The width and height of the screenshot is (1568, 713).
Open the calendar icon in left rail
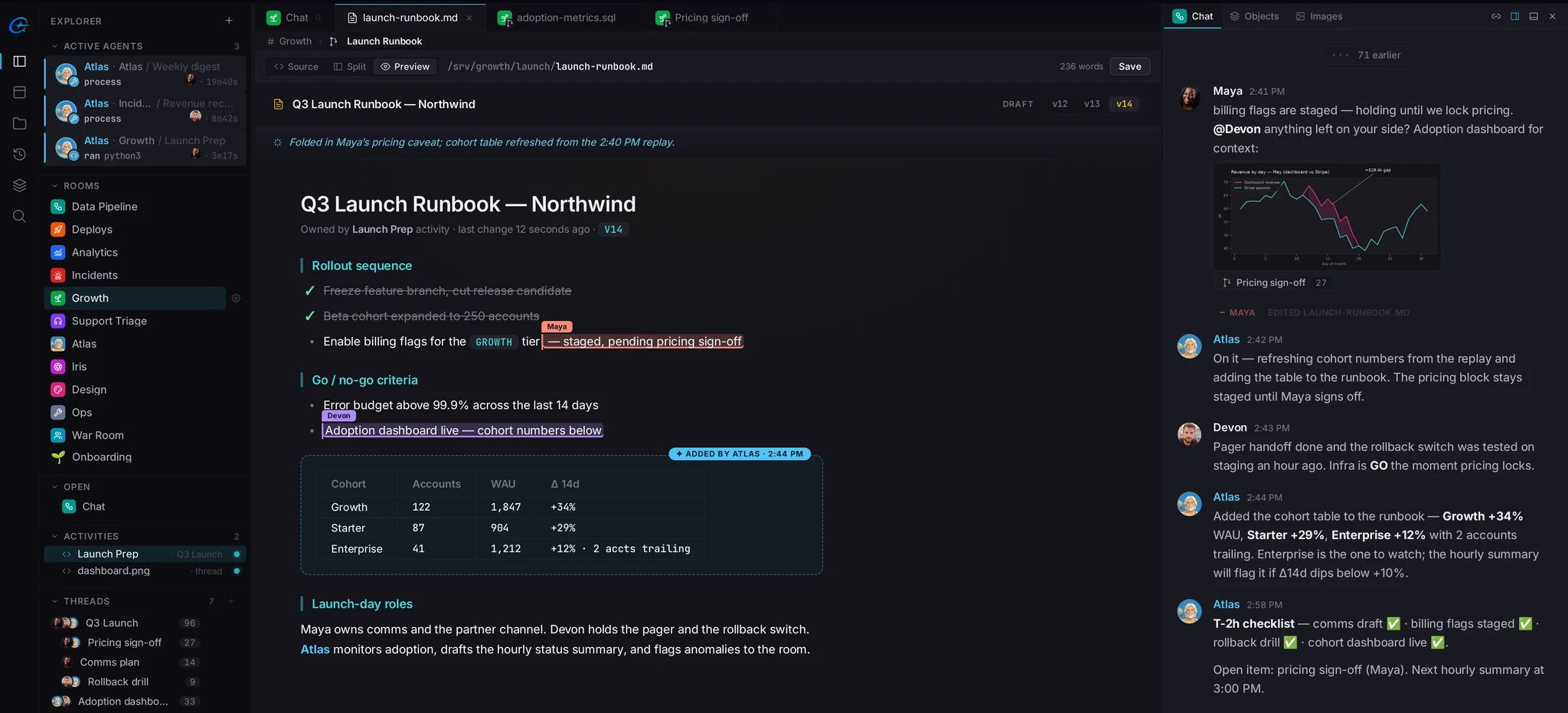[x=20, y=92]
